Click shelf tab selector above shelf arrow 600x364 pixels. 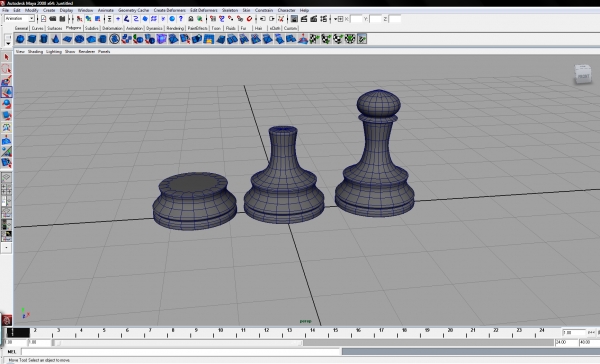pos(8,37)
